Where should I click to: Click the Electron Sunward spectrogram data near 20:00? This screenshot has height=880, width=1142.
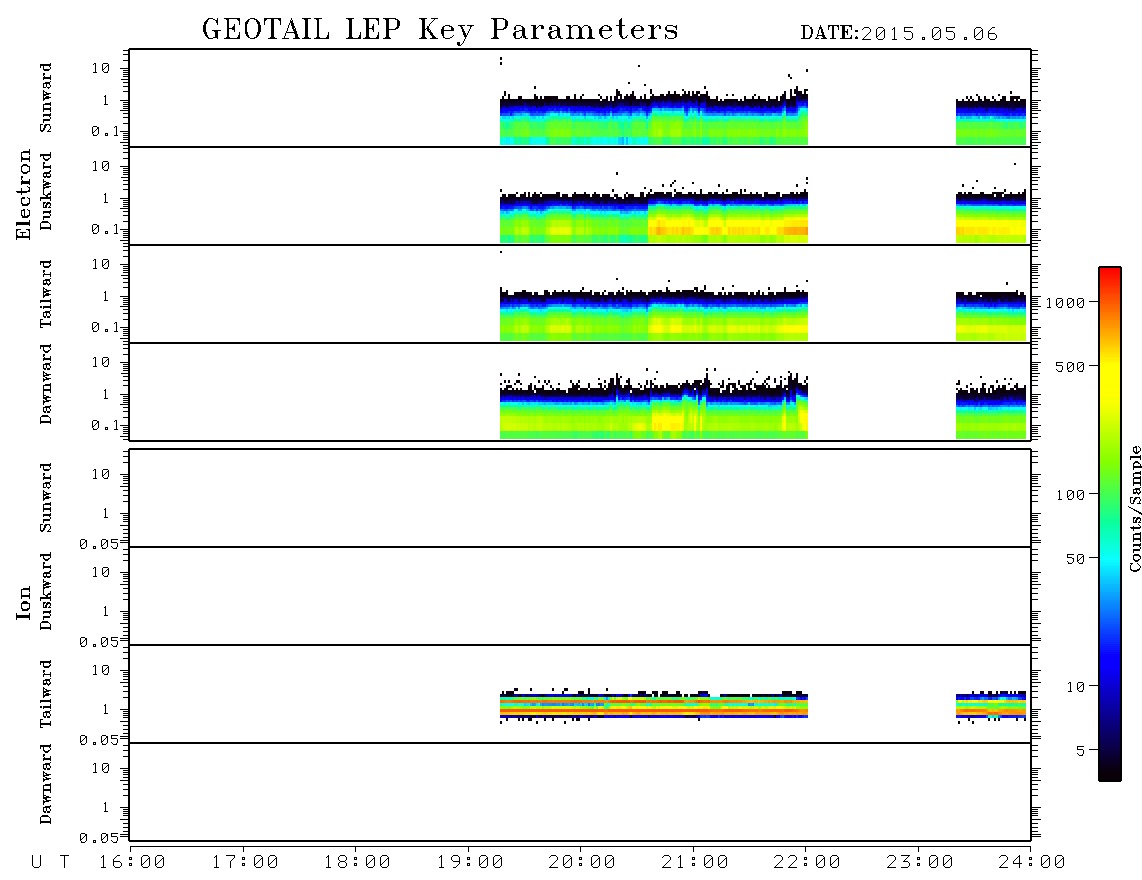point(582,120)
